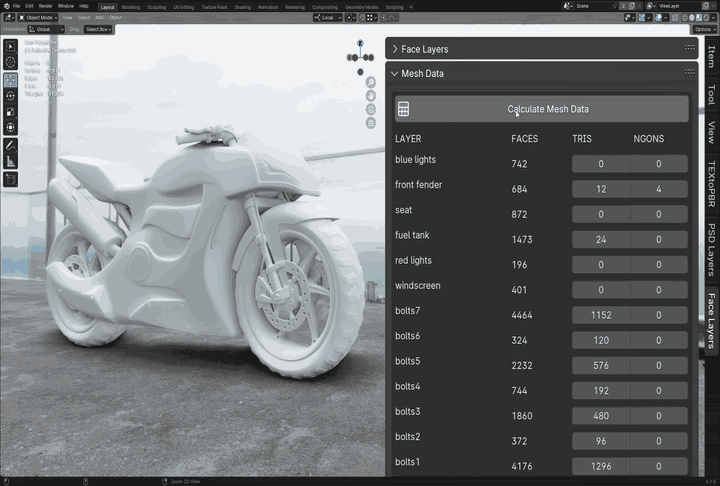Open the Geometry Nodes workspace tab

click(361, 7)
